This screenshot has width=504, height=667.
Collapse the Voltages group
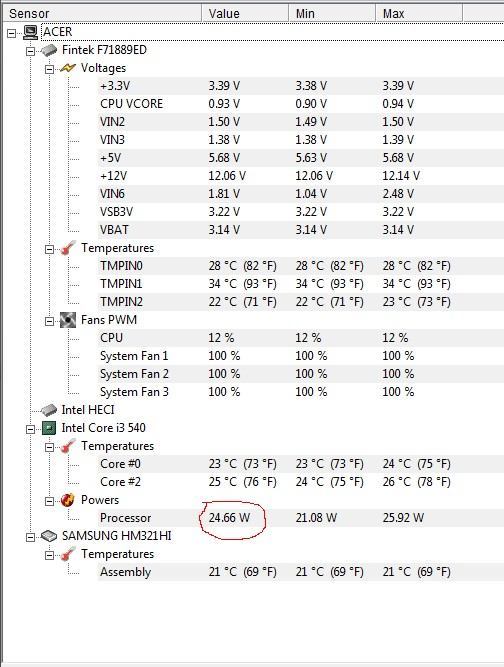[x=49, y=69]
